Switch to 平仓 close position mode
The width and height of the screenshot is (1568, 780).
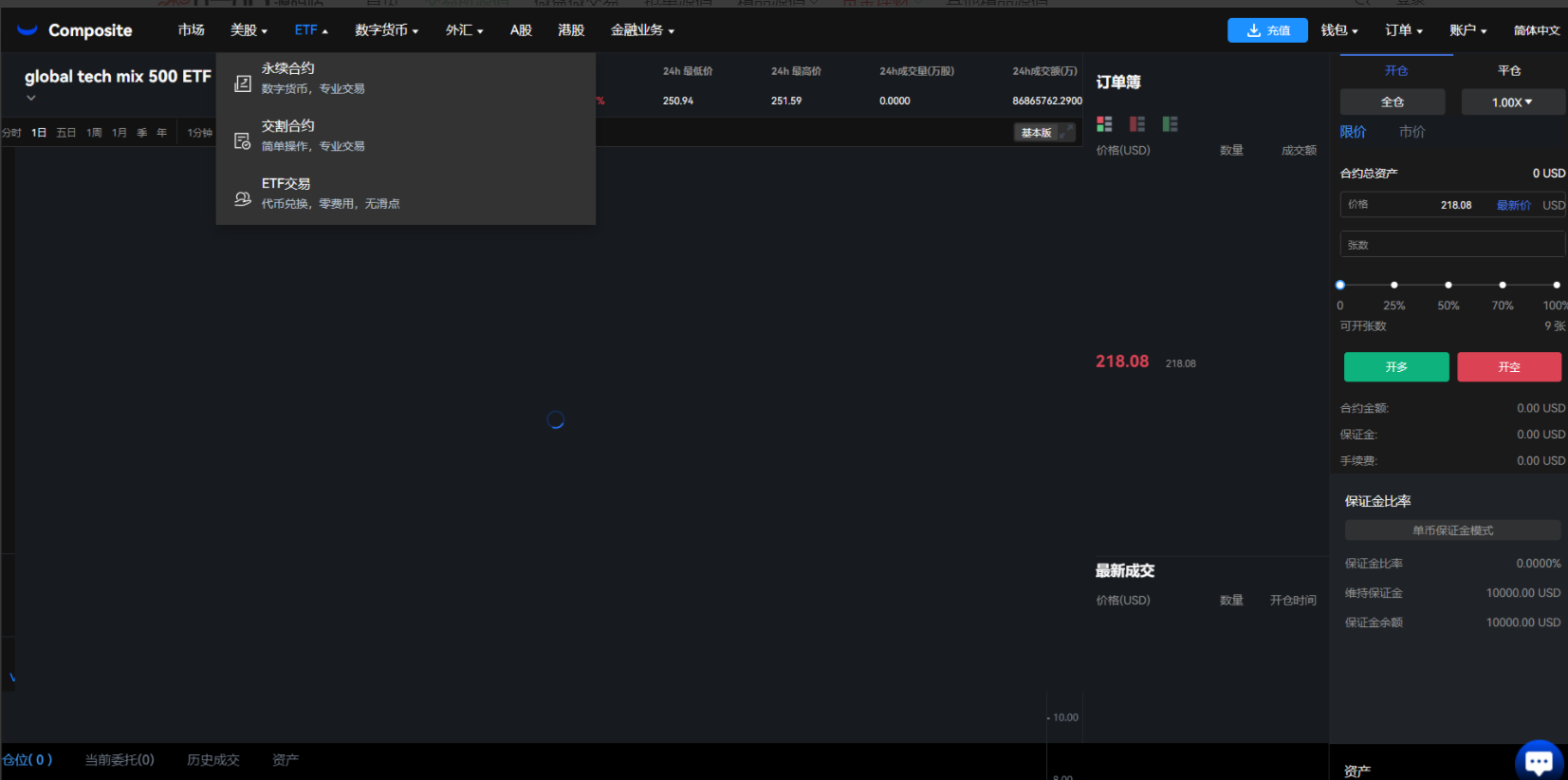tap(1509, 71)
